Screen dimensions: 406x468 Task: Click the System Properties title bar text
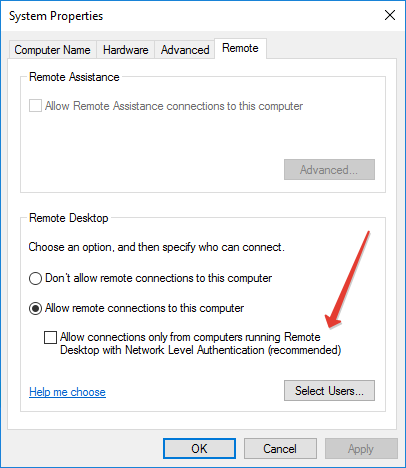tap(56, 16)
